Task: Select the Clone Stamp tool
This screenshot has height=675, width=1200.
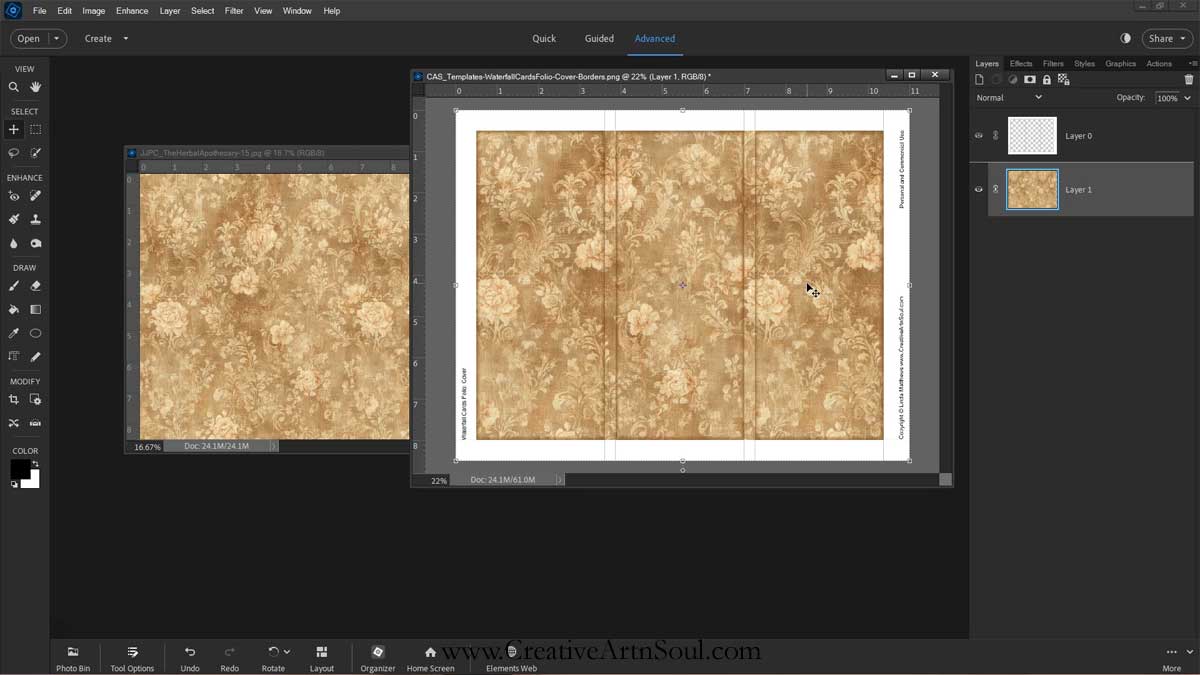Action: 36,219
